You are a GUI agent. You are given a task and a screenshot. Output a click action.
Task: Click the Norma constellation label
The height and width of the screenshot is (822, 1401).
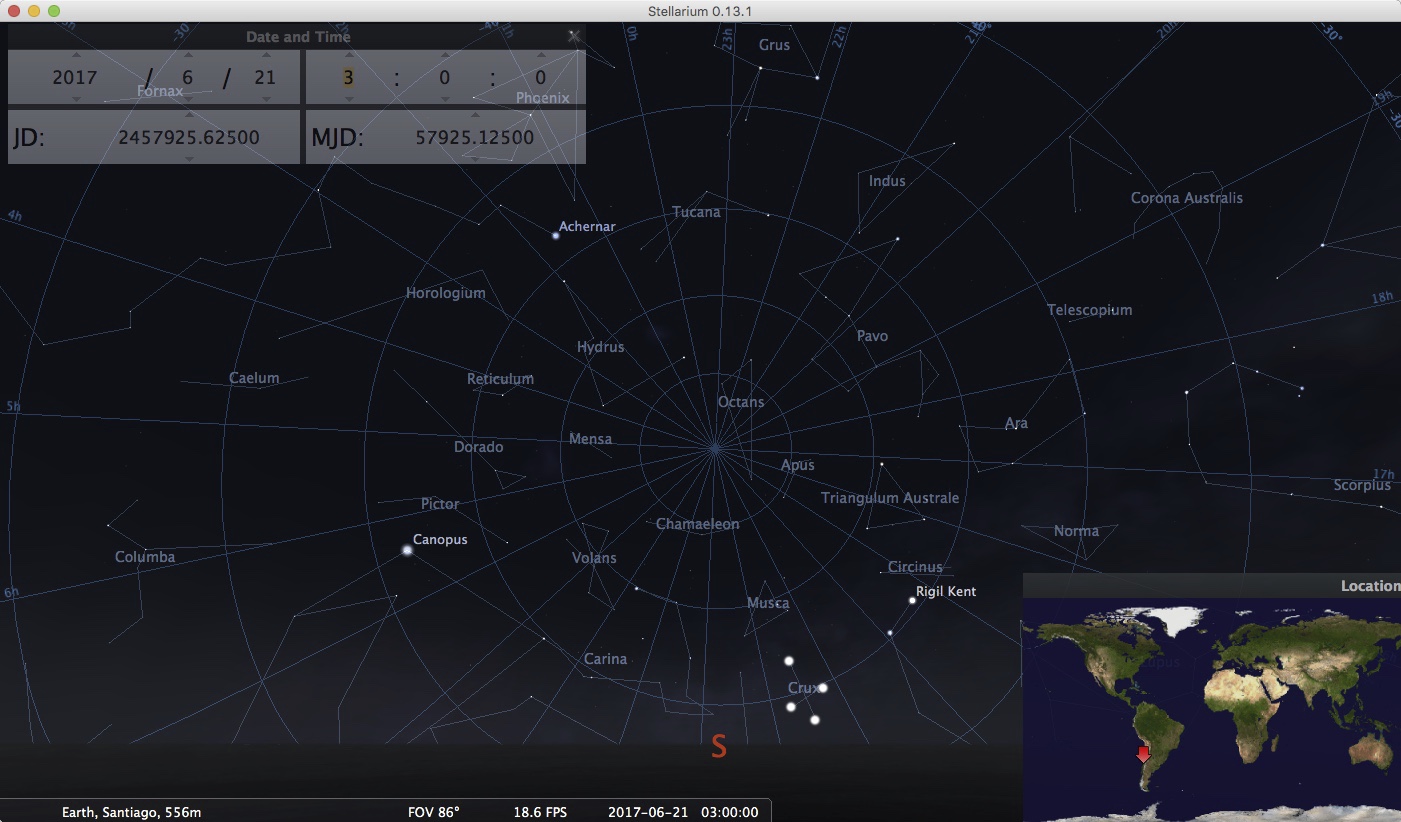point(1076,531)
